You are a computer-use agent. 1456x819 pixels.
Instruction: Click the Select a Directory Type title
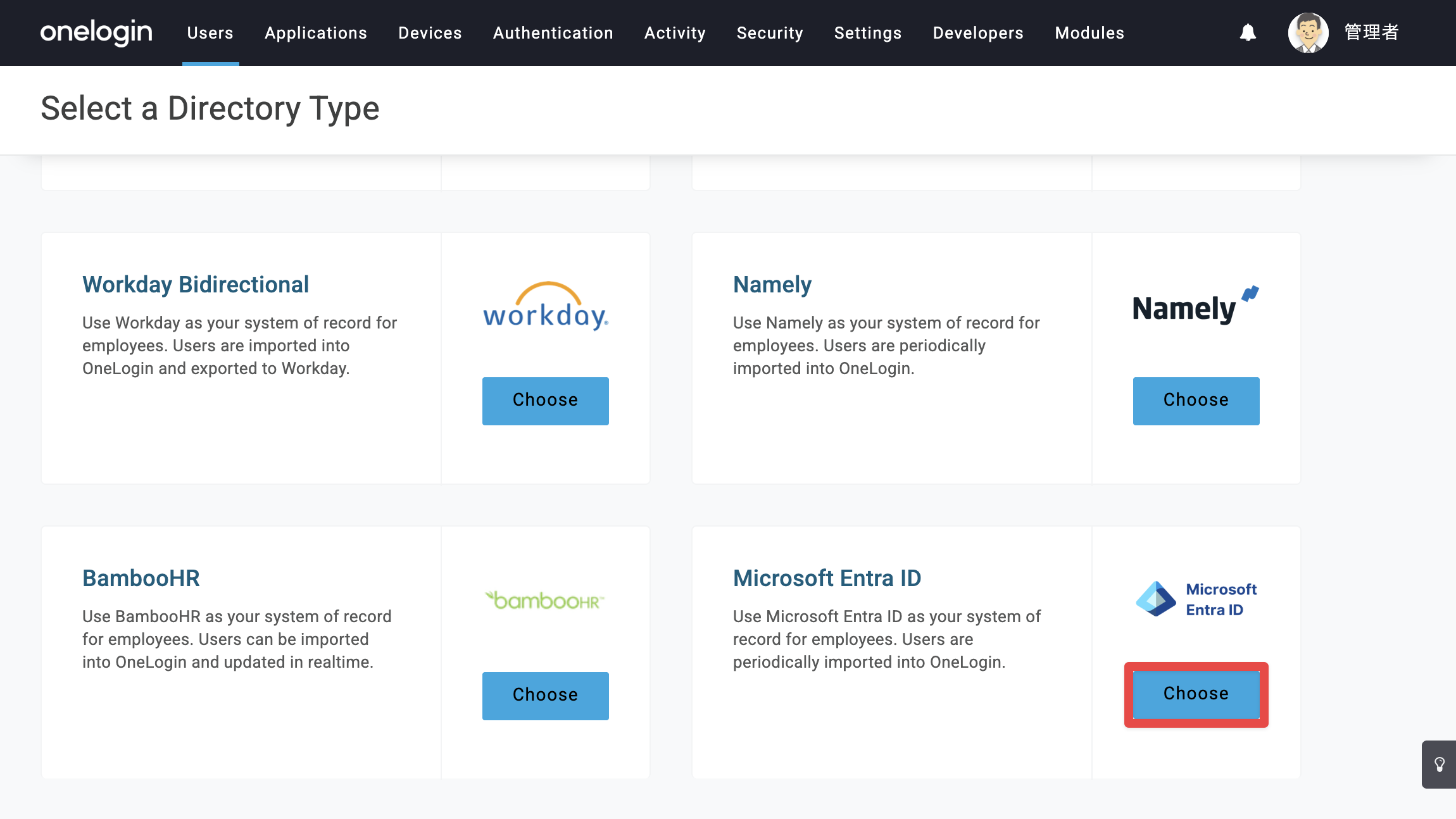pos(210,108)
